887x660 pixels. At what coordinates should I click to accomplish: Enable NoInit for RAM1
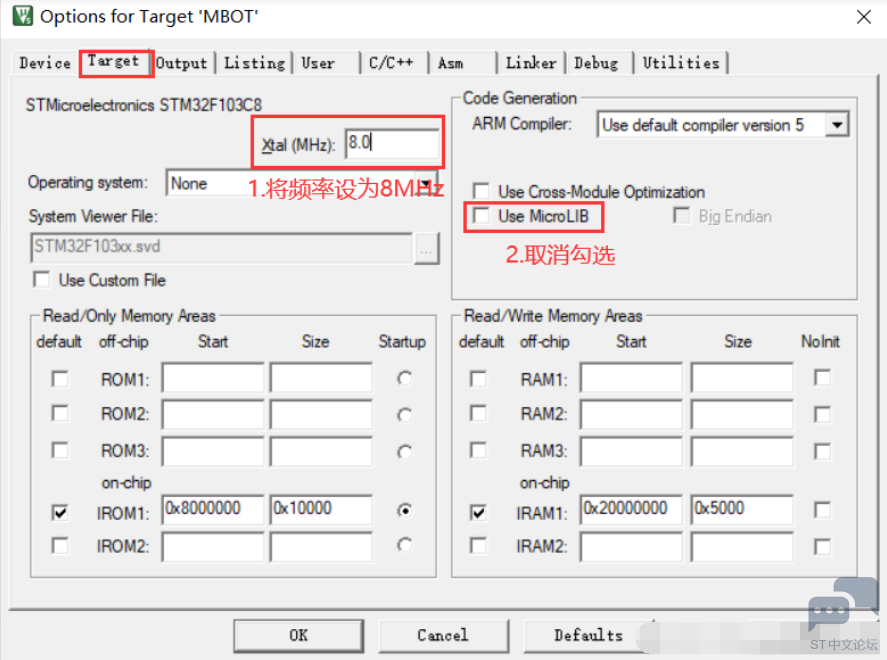[x=823, y=378]
